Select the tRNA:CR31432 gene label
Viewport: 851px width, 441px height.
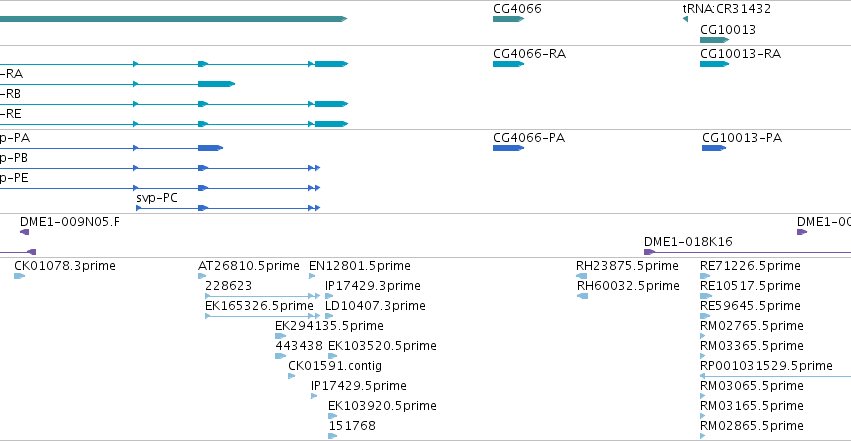click(726, 9)
